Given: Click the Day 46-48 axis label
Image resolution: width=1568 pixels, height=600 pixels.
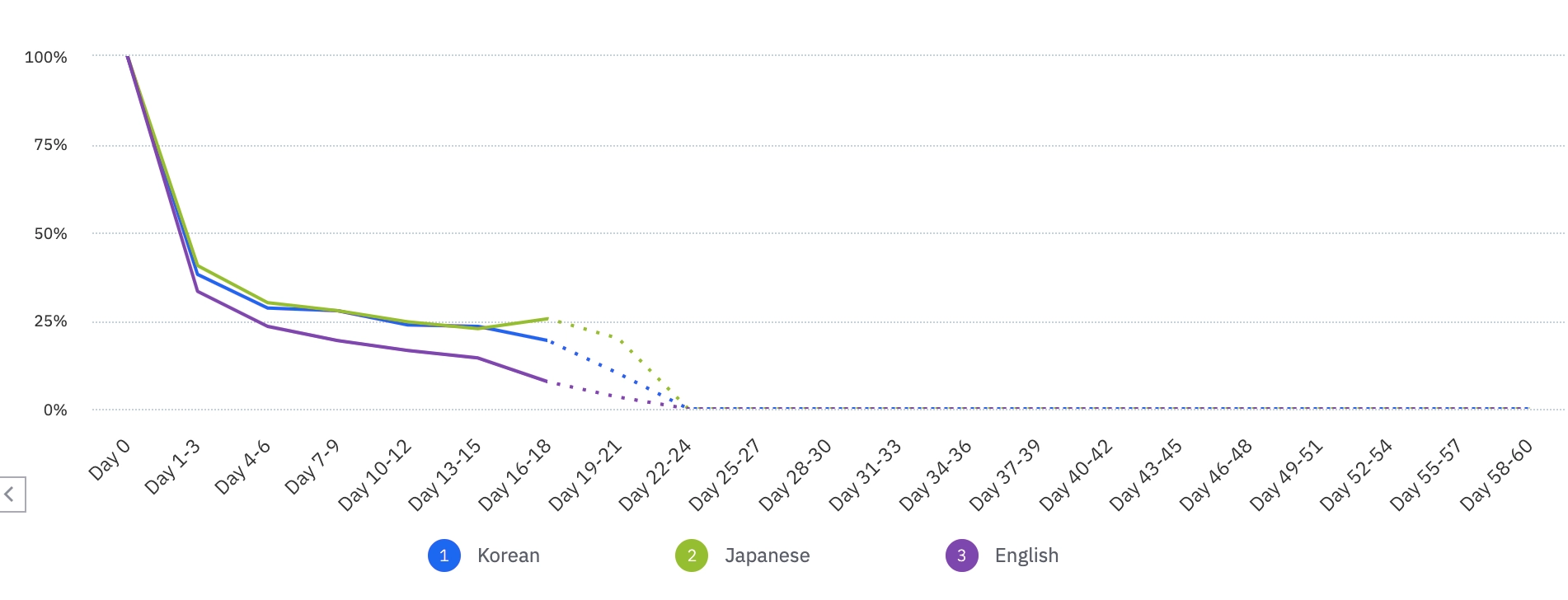Looking at the screenshot, I should tap(1217, 474).
